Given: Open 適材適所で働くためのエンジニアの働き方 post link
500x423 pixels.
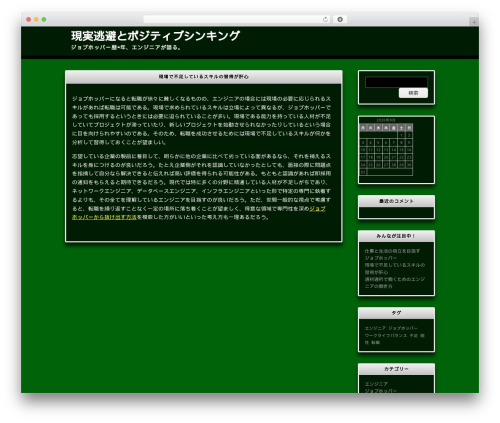Looking at the screenshot, I should tap(395, 283).
